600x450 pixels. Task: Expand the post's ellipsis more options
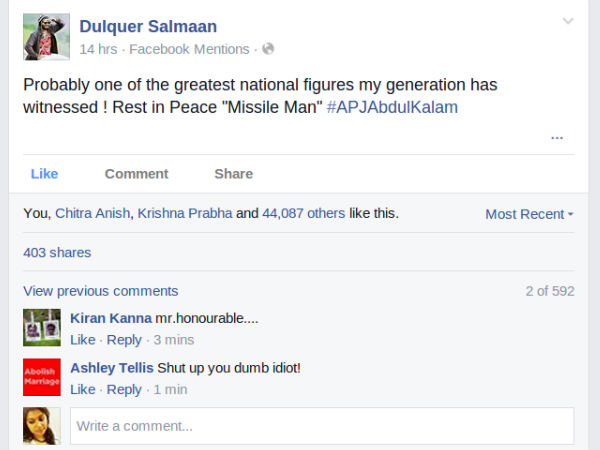coord(557,137)
